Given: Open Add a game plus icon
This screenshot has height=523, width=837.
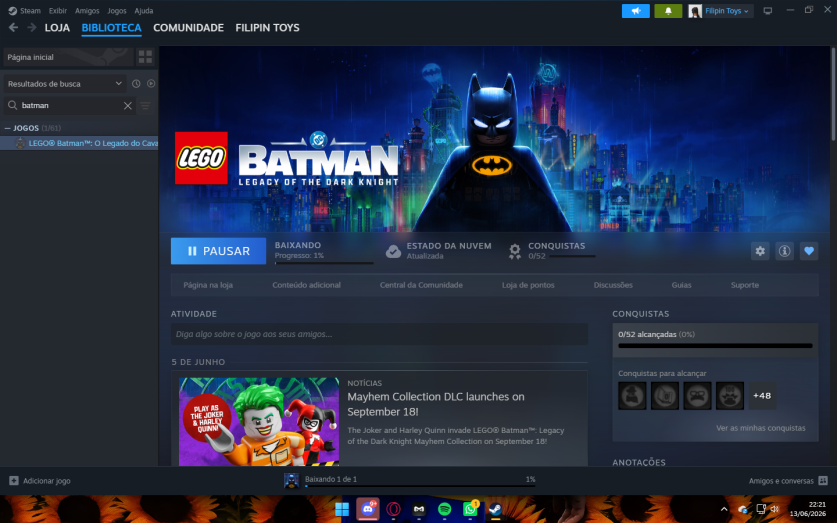Looking at the screenshot, I should coord(14,481).
